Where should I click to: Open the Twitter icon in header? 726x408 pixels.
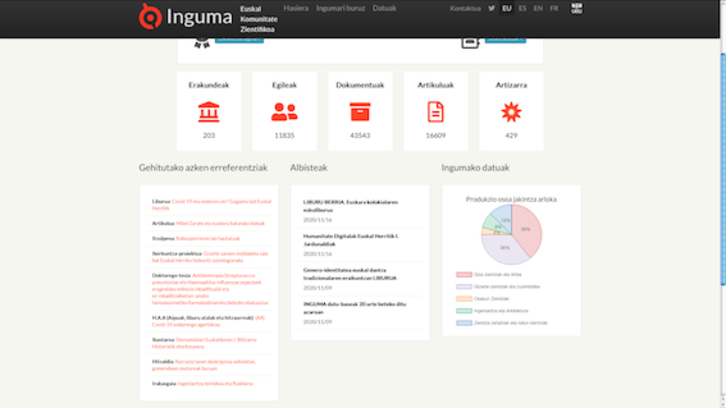click(x=491, y=8)
